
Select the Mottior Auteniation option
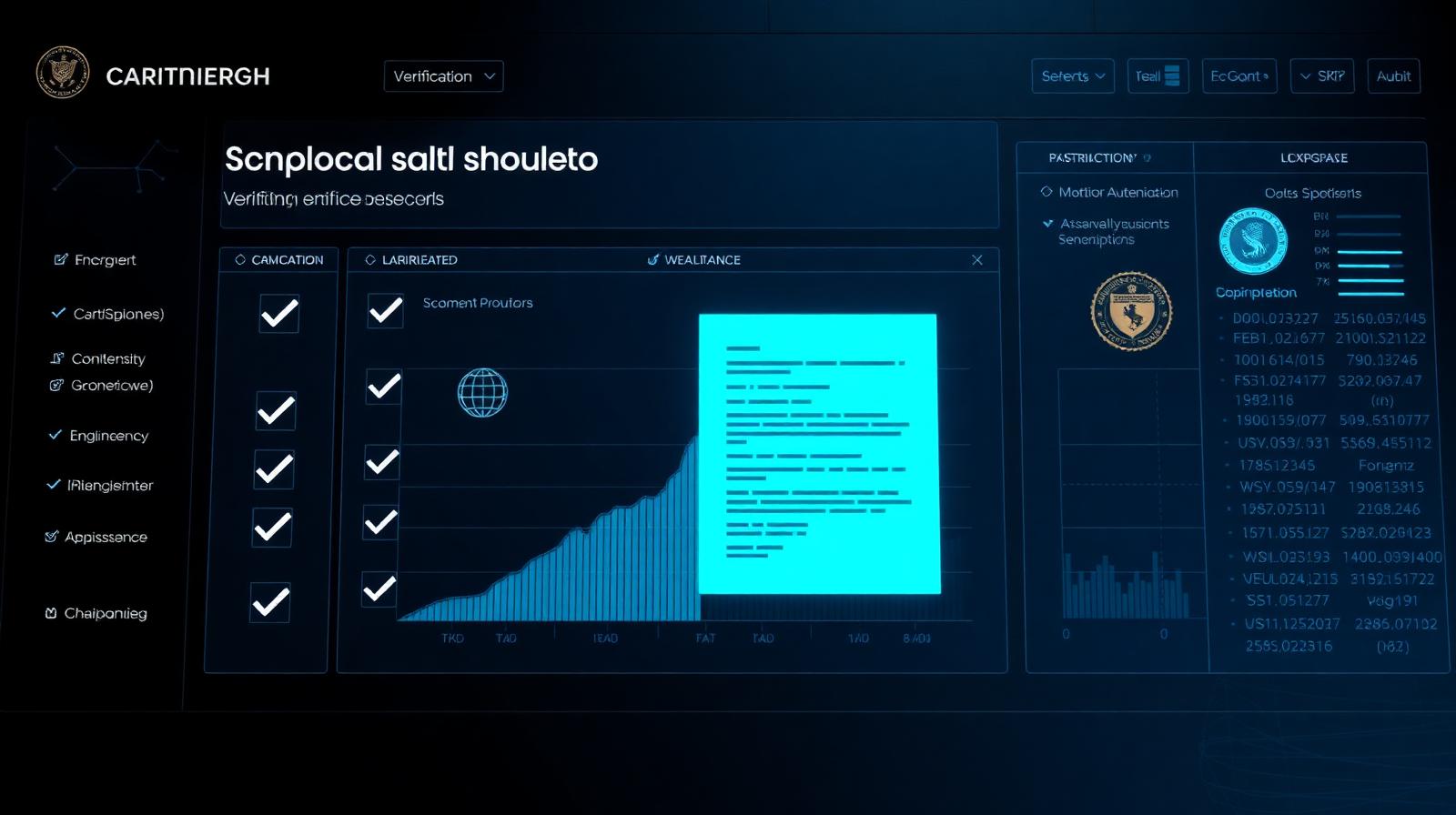pos(1109,193)
